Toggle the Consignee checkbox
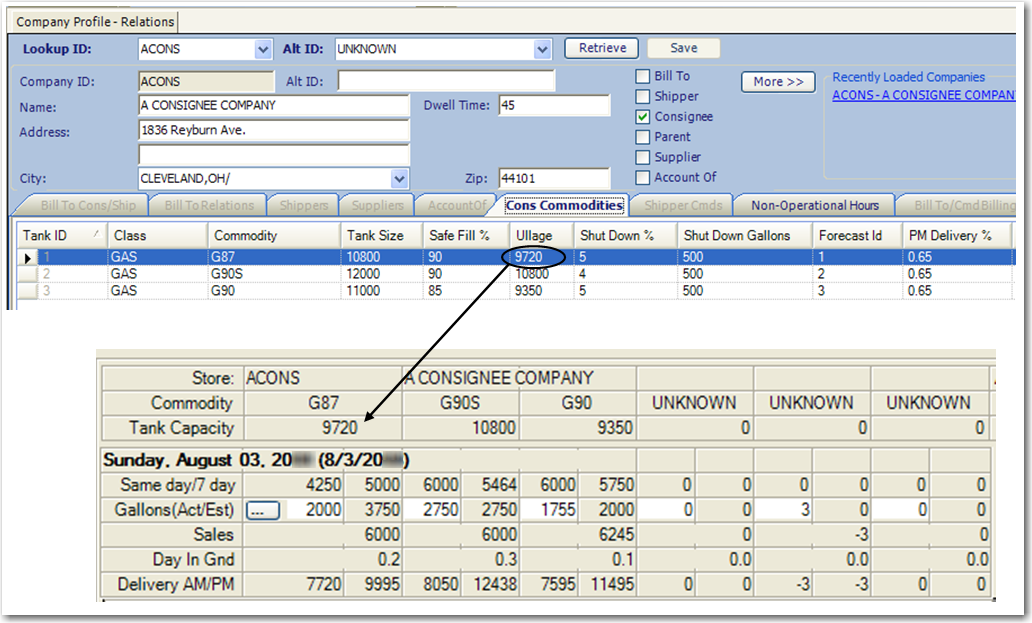 pos(643,117)
